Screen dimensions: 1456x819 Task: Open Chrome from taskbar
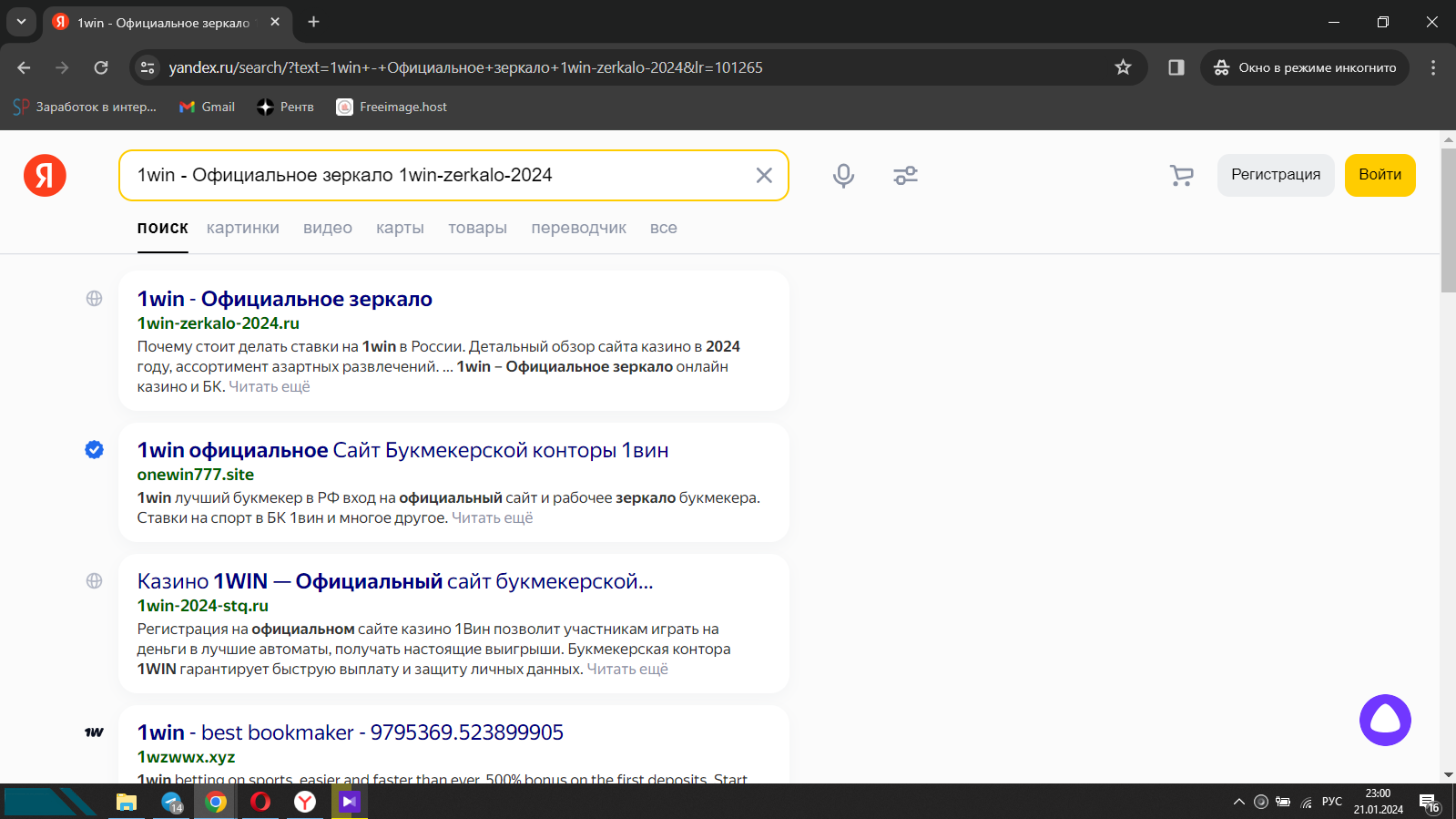[216, 802]
